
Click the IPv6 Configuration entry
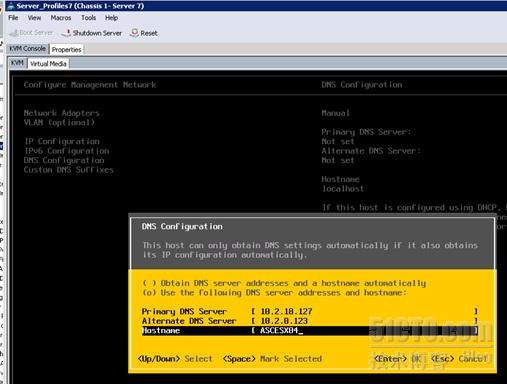[x=67, y=151]
